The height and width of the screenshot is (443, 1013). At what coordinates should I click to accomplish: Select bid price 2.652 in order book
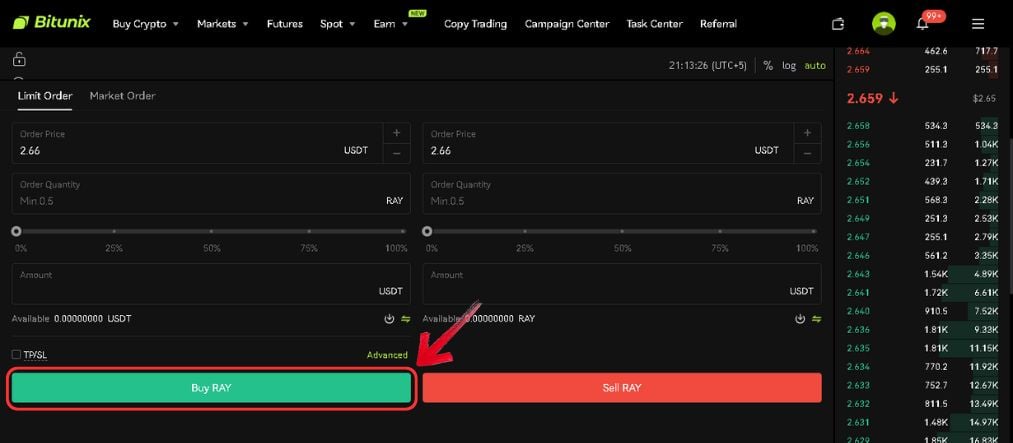coord(858,181)
